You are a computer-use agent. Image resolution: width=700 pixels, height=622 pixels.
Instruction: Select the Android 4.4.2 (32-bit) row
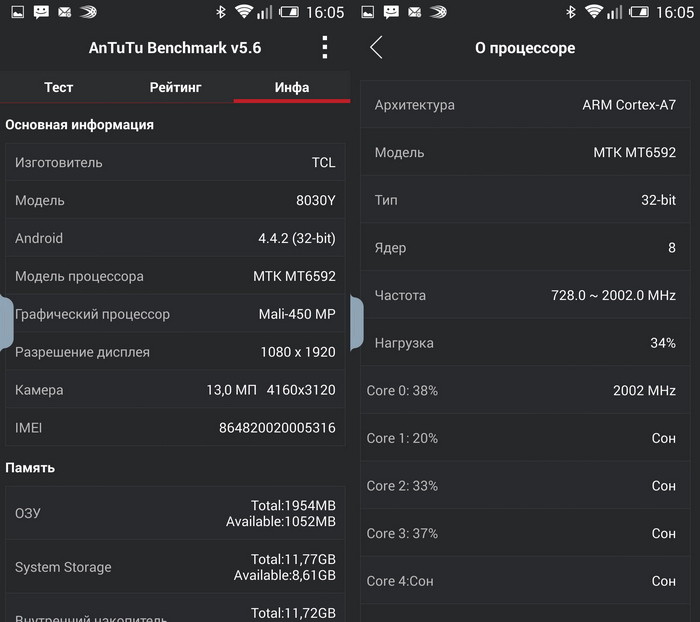pyautogui.click(x=175, y=238)
